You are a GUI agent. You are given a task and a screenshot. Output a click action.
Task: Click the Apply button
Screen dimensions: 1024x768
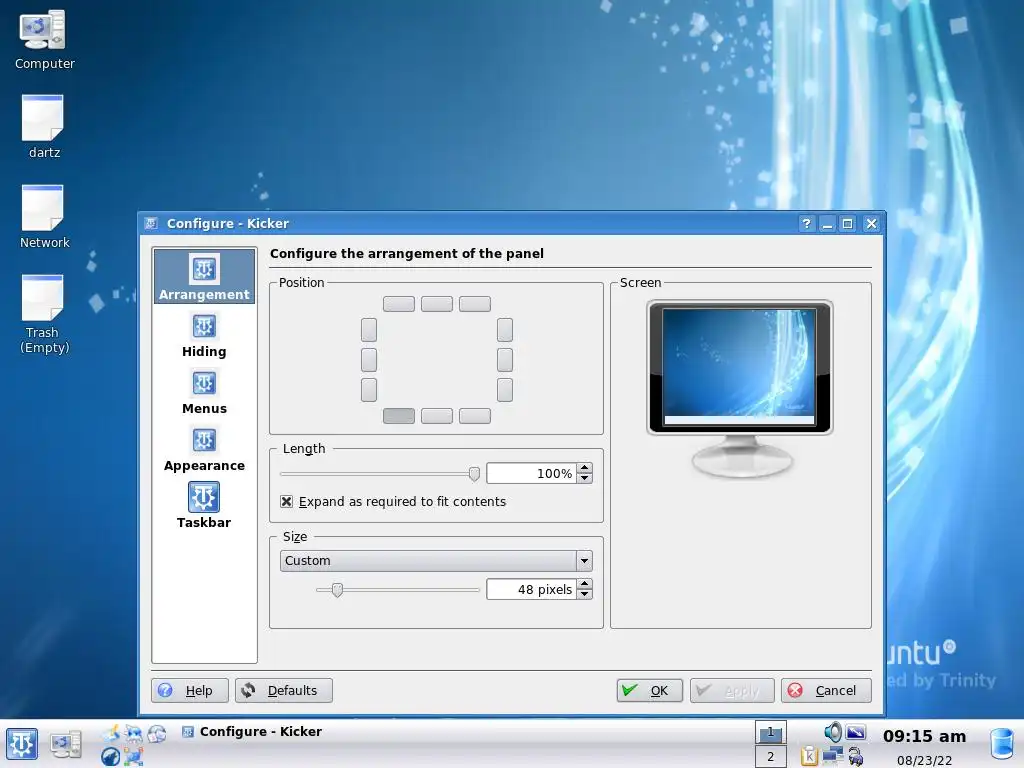[732, 690]
